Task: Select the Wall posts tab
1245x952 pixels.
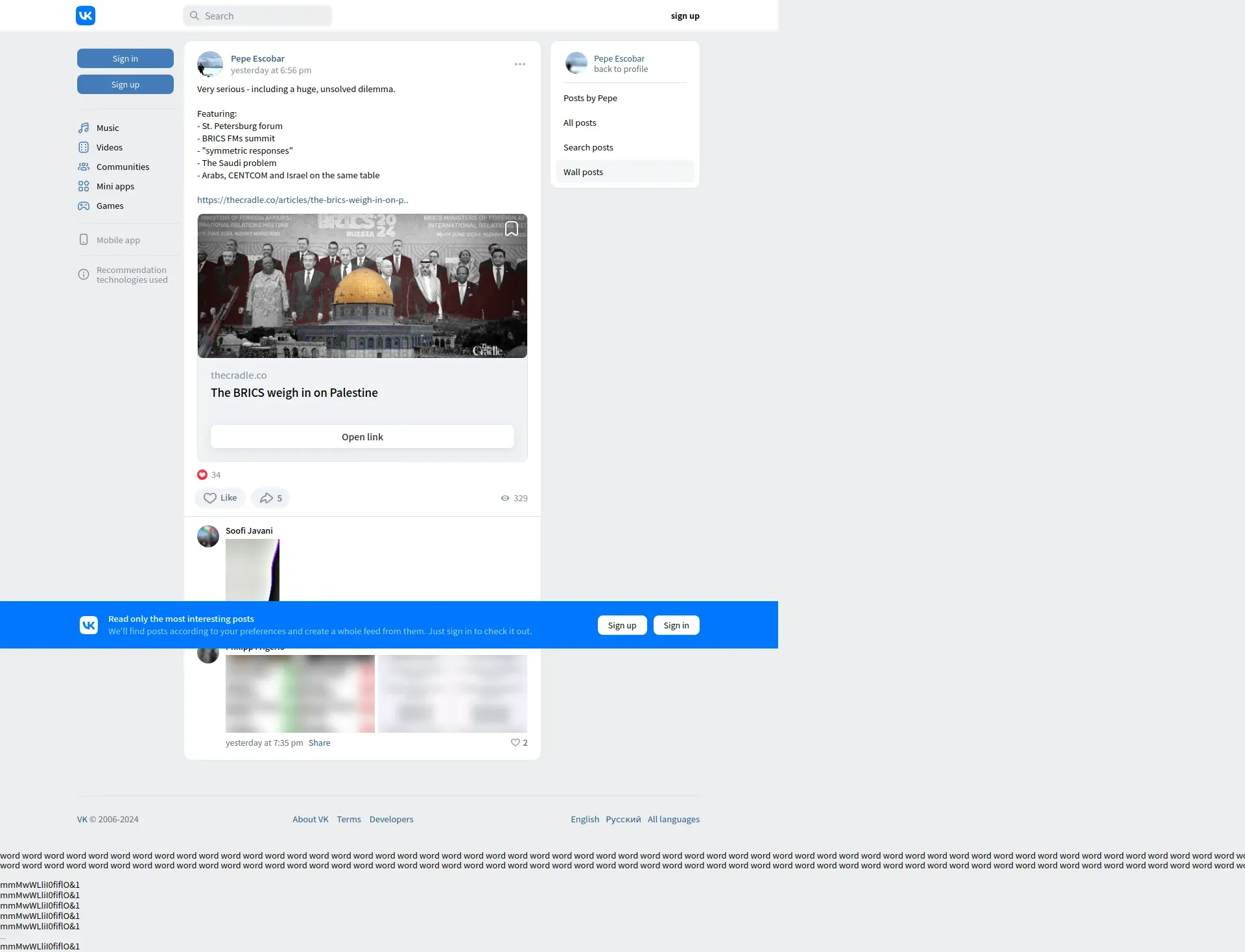Action: pos(583,172)
